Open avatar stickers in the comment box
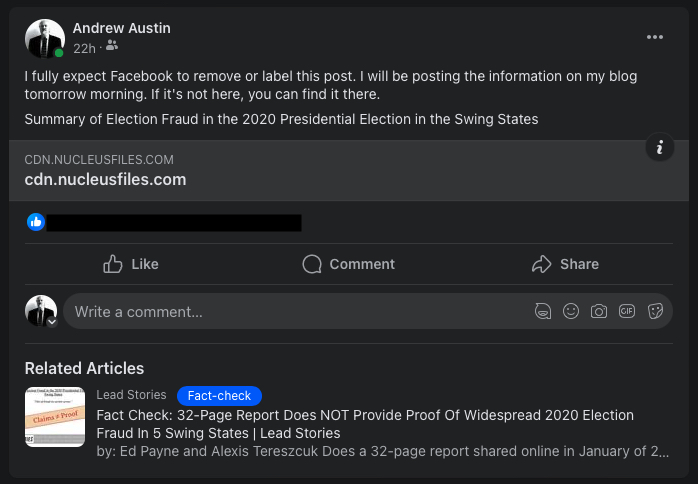698x484 pixels. pyautogui.click(x=543, y=311)
